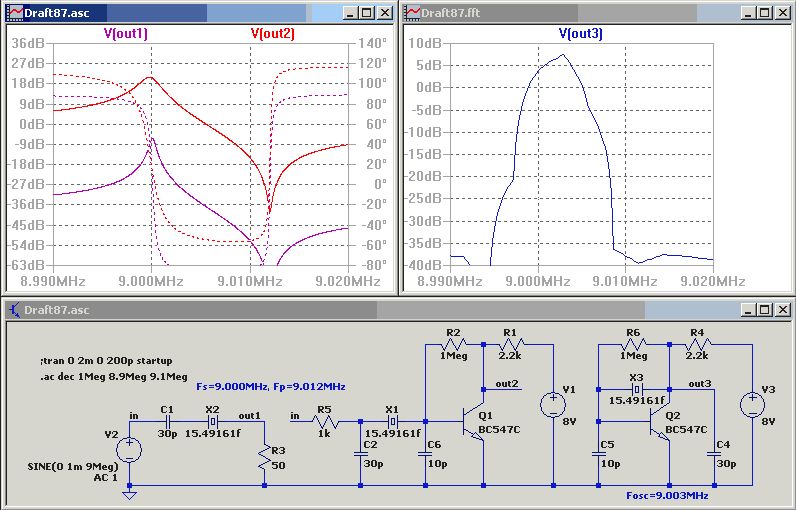Close the Draft87.asc plot window
Viewport: 796px width, 510px height.
click(x=384, y=13)
